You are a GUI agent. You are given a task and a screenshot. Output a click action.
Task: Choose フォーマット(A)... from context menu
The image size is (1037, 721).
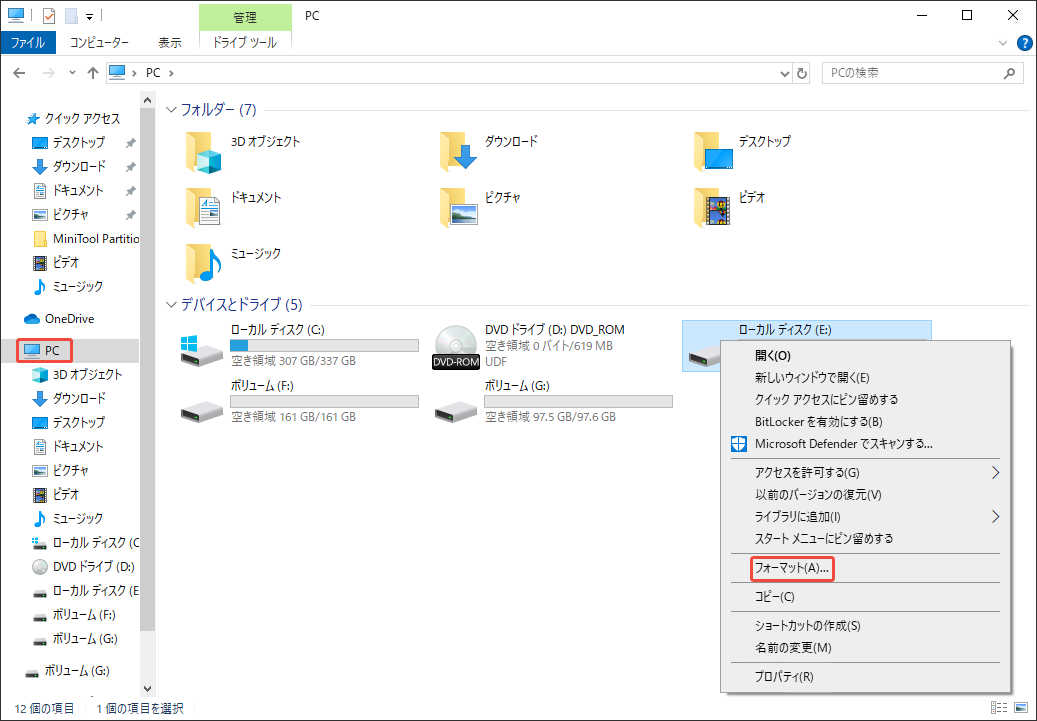(x=792, y=568)
